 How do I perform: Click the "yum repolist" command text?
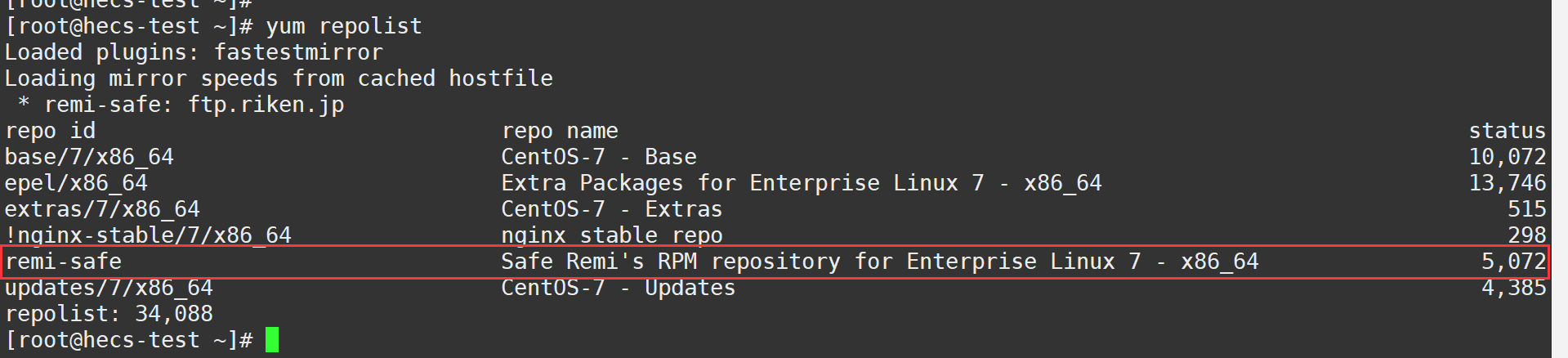(x=344, y=26)
